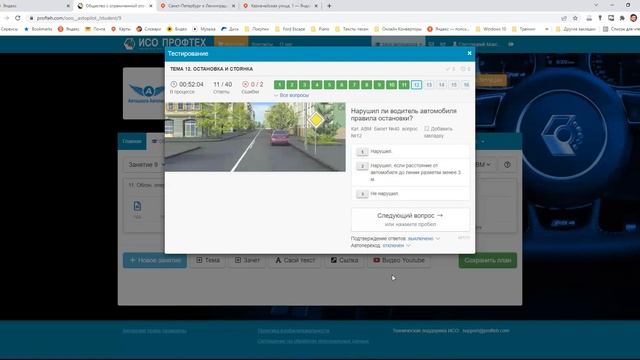Viewport: 640px width, 360px height.
Task: Check the 'Добавить закладку' checkbox
Action: pos(427,129)
